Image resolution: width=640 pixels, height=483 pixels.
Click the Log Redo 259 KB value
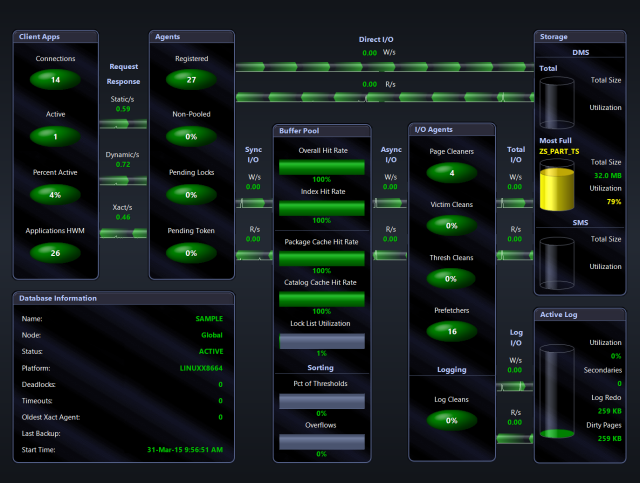click(610, 411)
